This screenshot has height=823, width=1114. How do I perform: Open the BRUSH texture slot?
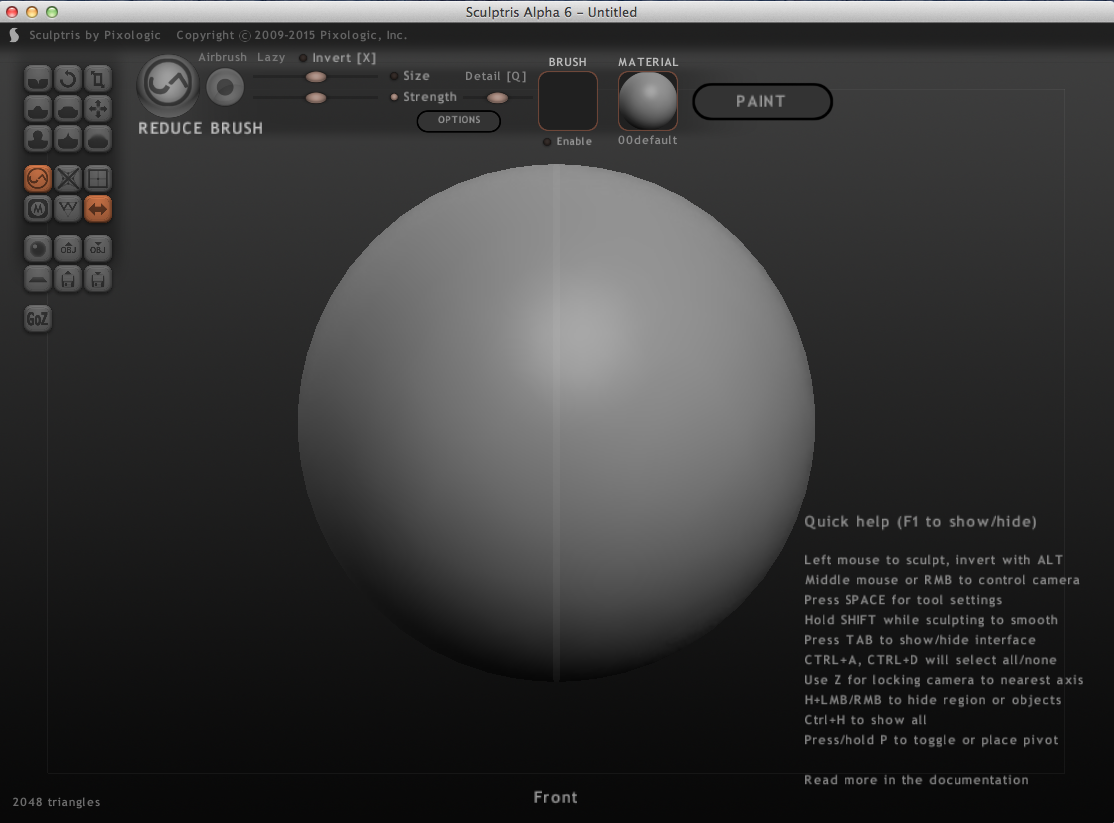pos(568,101)
